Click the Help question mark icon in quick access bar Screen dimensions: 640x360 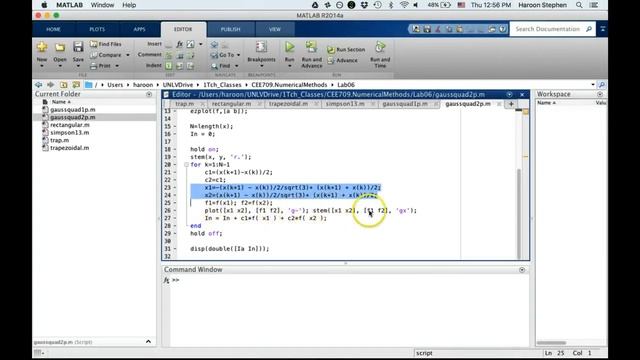pyautogui.click(x=502, y=29)
